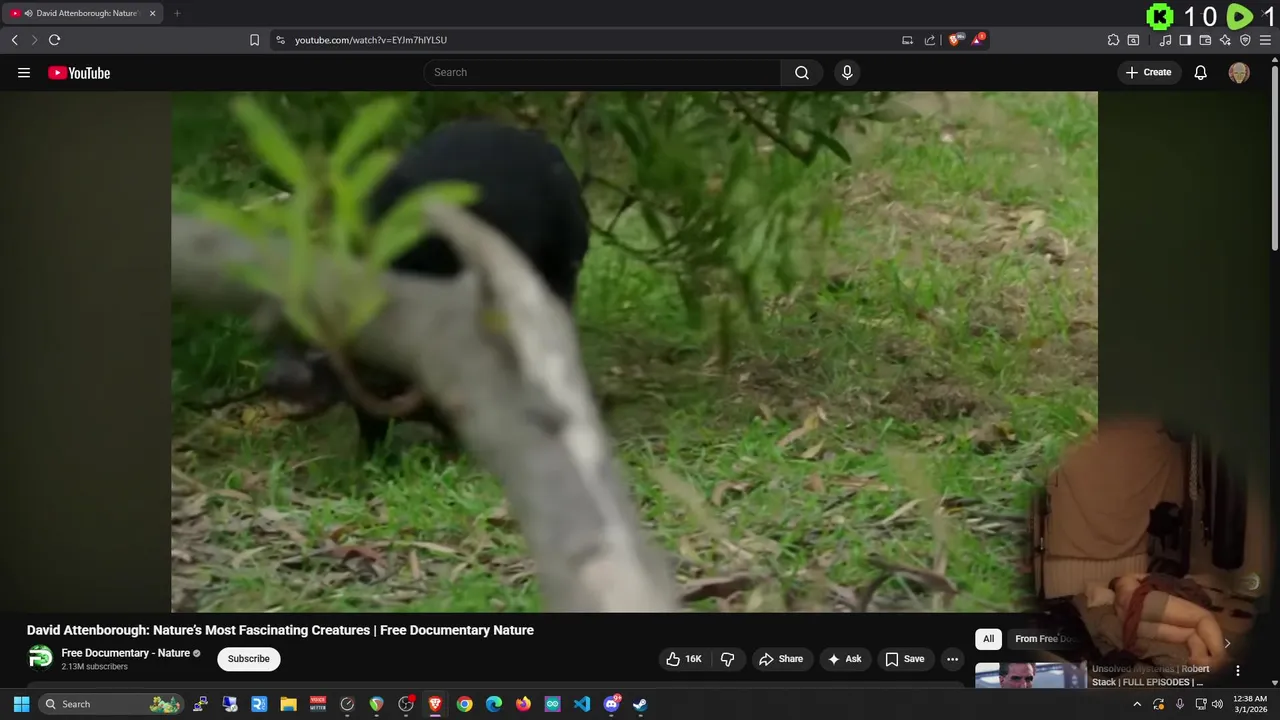The height and width of the screenshot is (720, 1280).
Task: Open Microsoft Edge from the taskbar
Action: [494, 704]
